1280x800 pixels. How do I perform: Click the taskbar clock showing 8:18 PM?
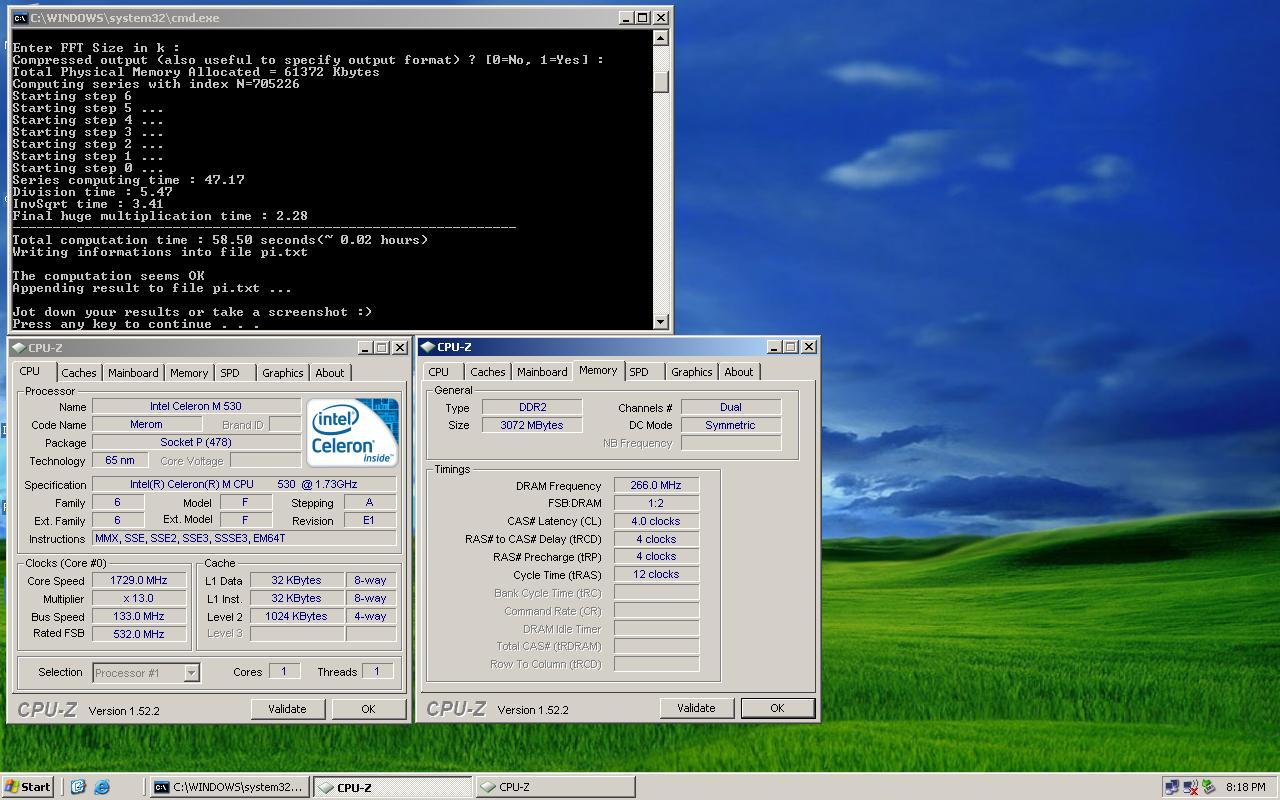point(1246,787)
